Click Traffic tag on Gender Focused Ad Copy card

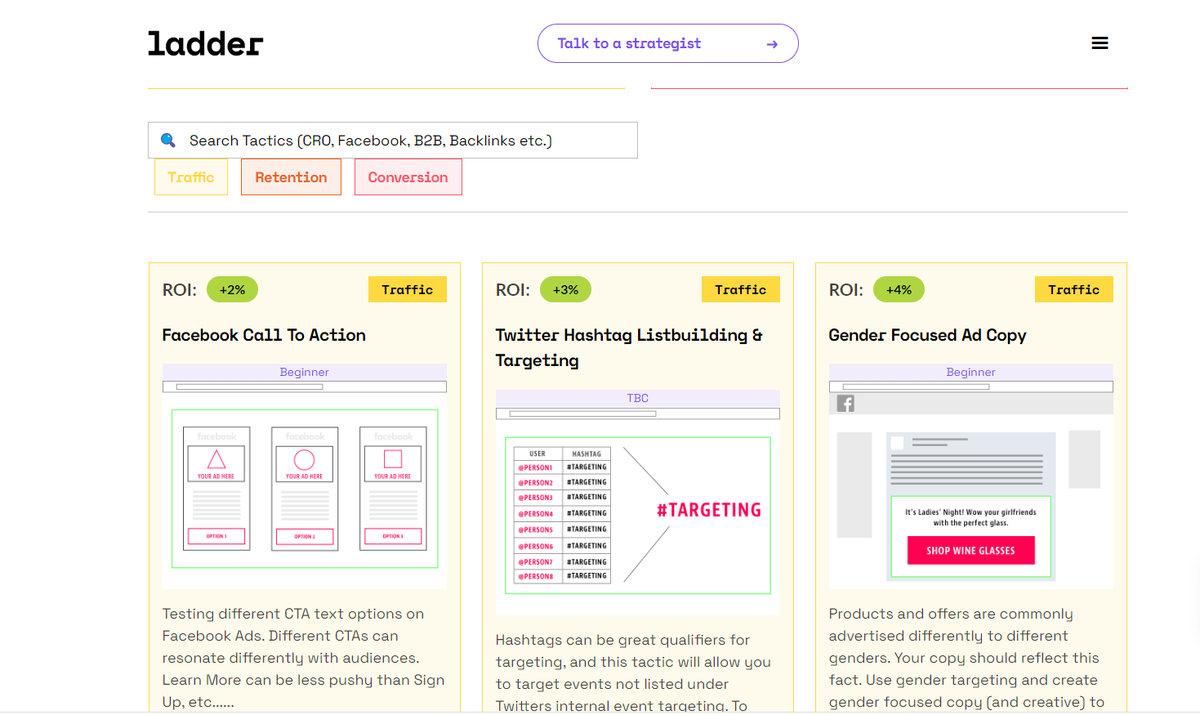click(x=1074, y=289)
